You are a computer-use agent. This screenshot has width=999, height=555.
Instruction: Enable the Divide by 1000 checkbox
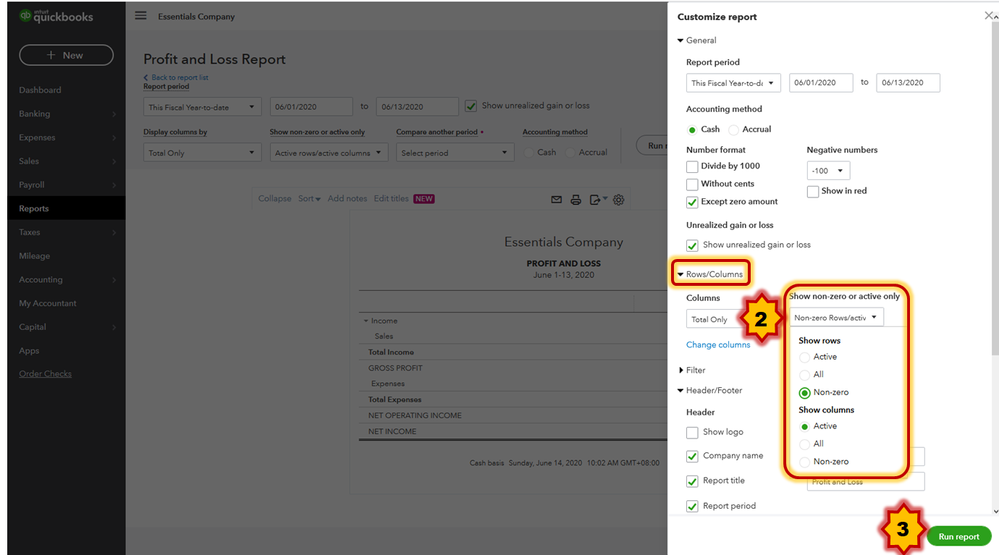tap(692, 166)
